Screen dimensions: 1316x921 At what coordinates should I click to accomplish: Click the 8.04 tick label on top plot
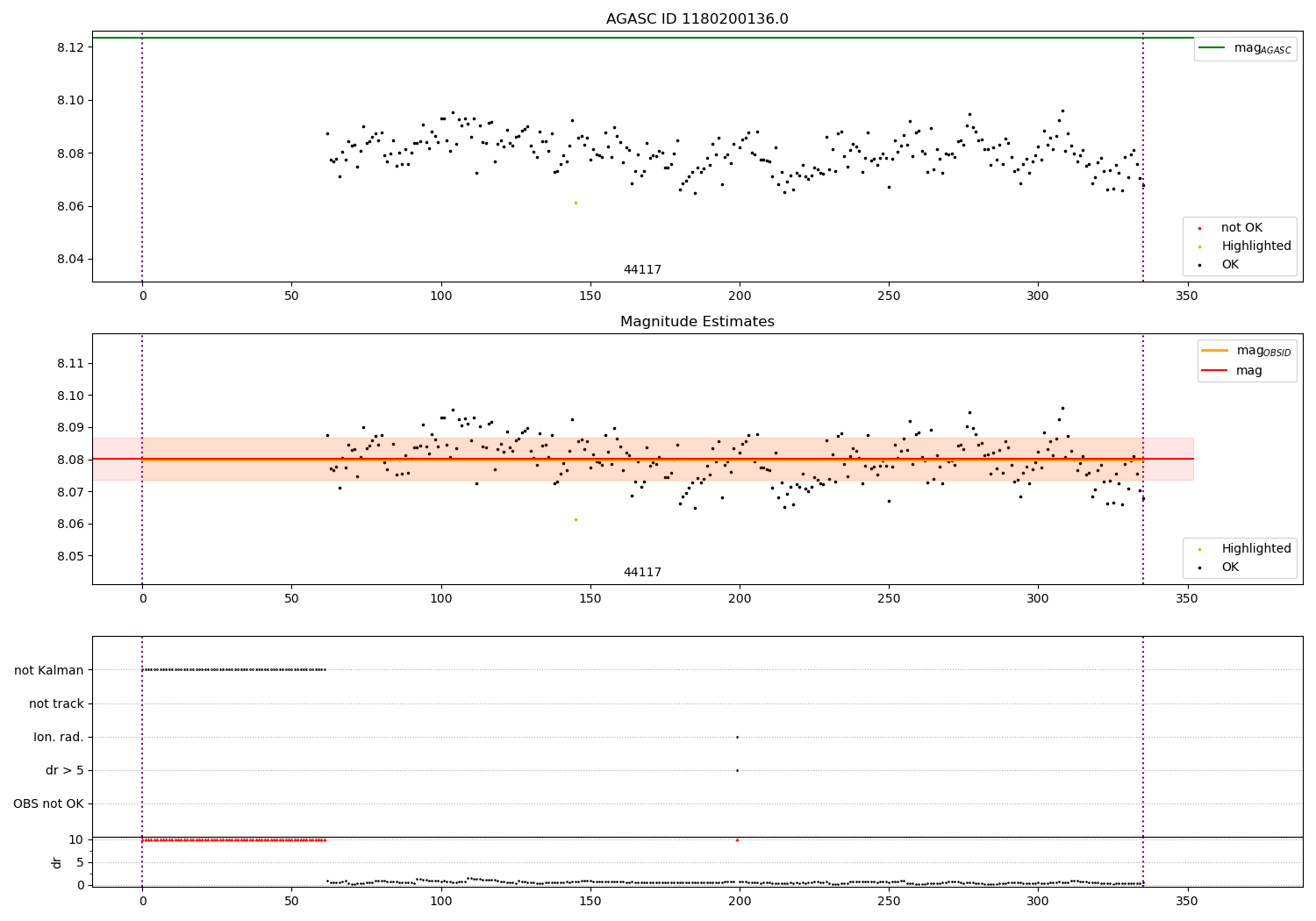(x=70, y=260)
